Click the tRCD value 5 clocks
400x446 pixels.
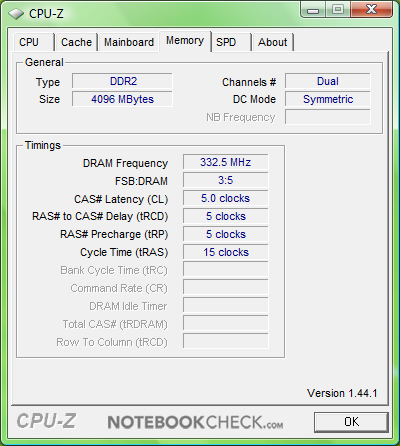[226, 216]
